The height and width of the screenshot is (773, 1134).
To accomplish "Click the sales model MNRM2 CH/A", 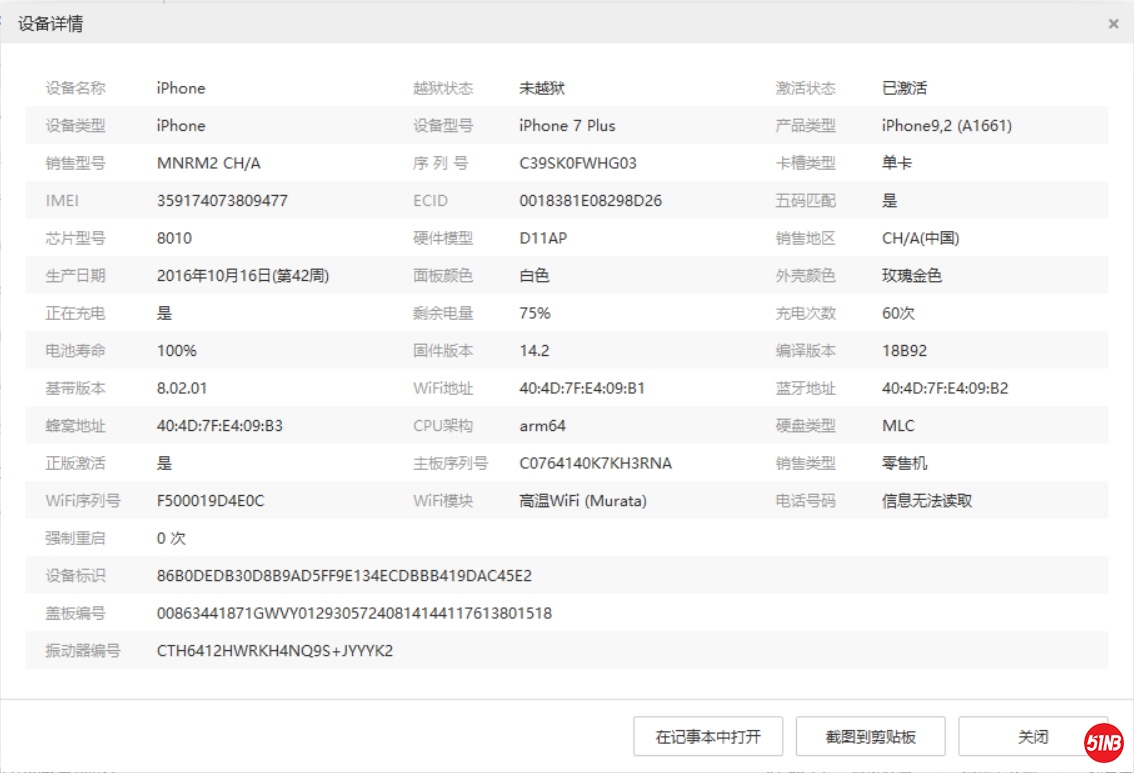I will tap(208, 163).
